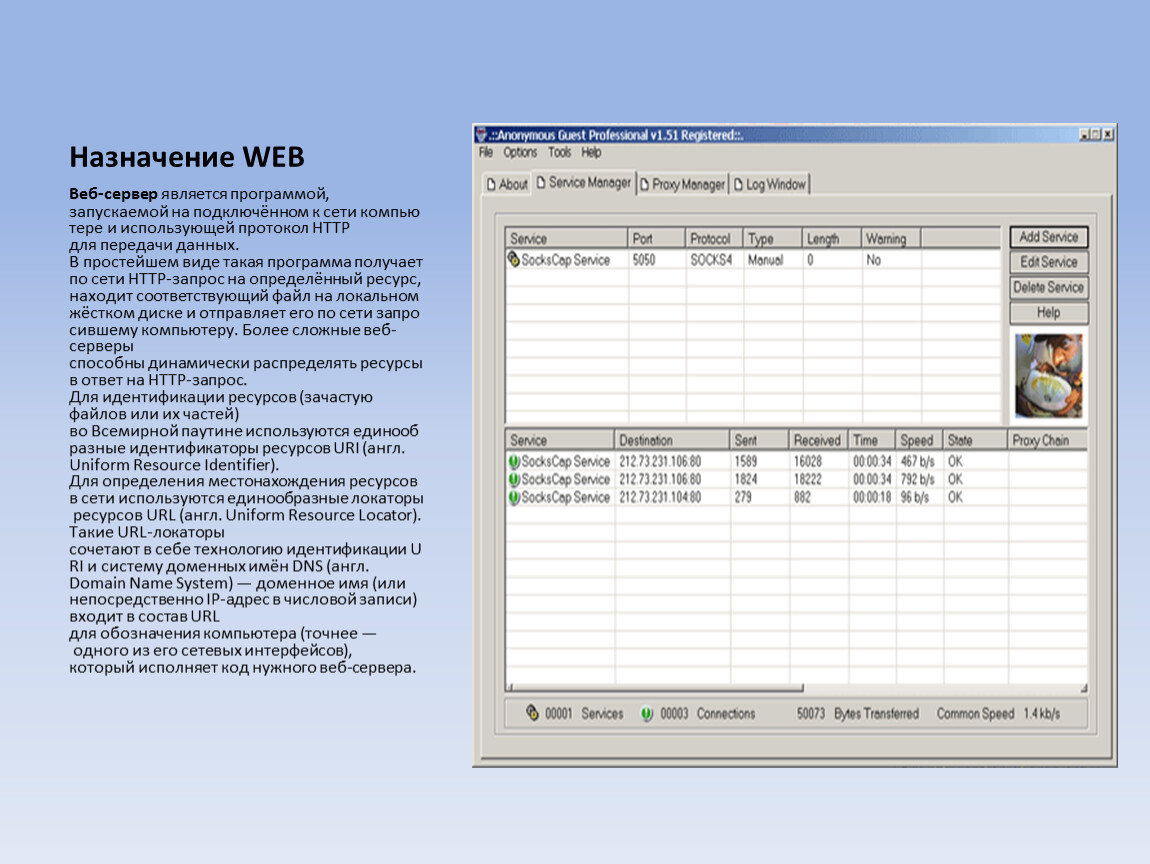The width and height of the screenshot is (1150, 864).
Task: Click the Speed column header
Action: tap(920, 440)
